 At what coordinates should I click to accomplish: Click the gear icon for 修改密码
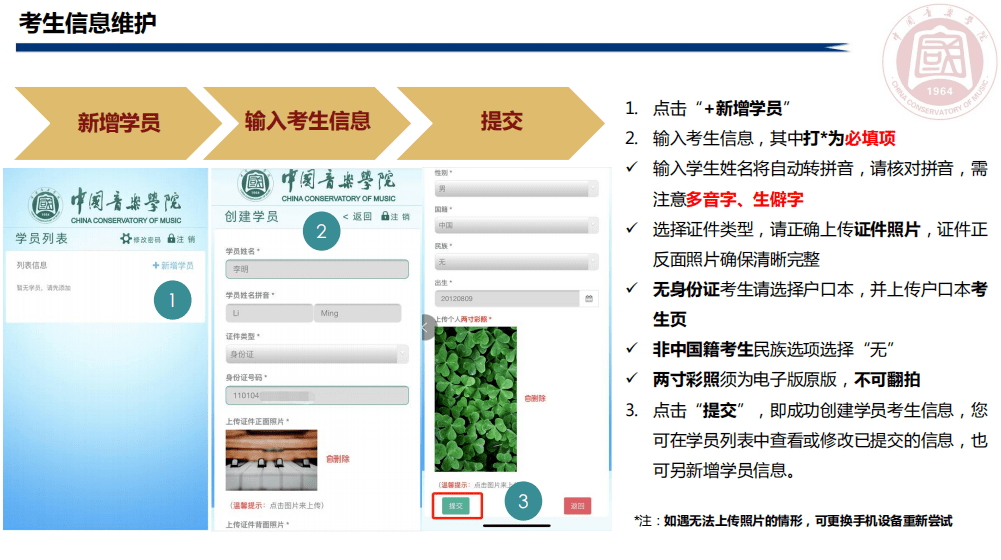126,239
